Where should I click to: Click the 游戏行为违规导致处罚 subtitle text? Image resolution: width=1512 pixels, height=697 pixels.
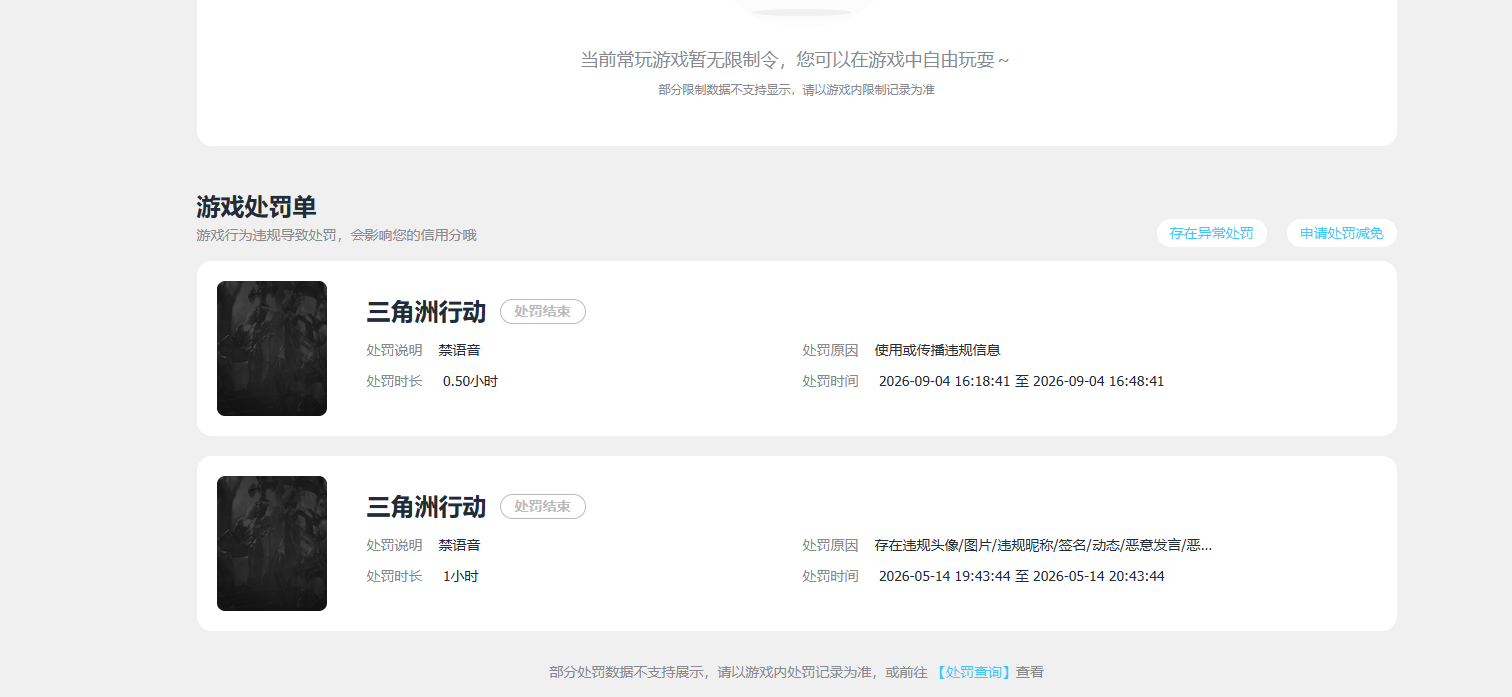(x=337, y=235)
